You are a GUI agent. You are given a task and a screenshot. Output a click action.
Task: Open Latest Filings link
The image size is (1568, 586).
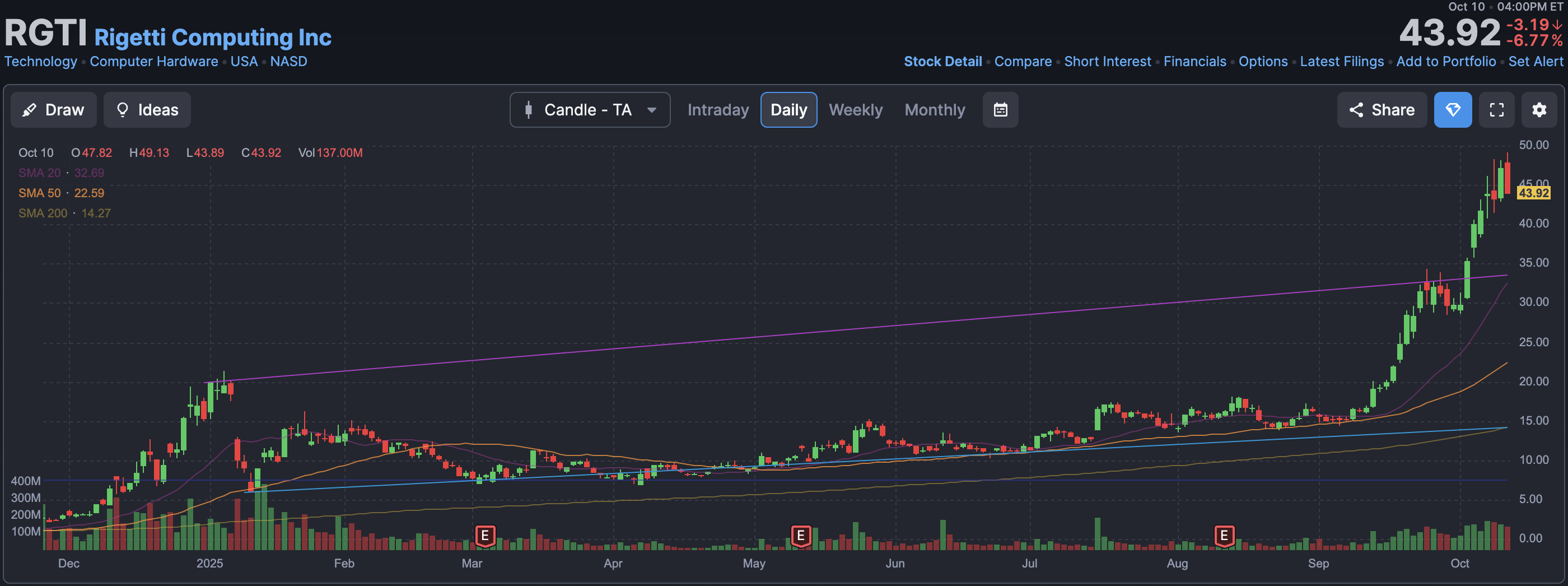point(1341,62)
